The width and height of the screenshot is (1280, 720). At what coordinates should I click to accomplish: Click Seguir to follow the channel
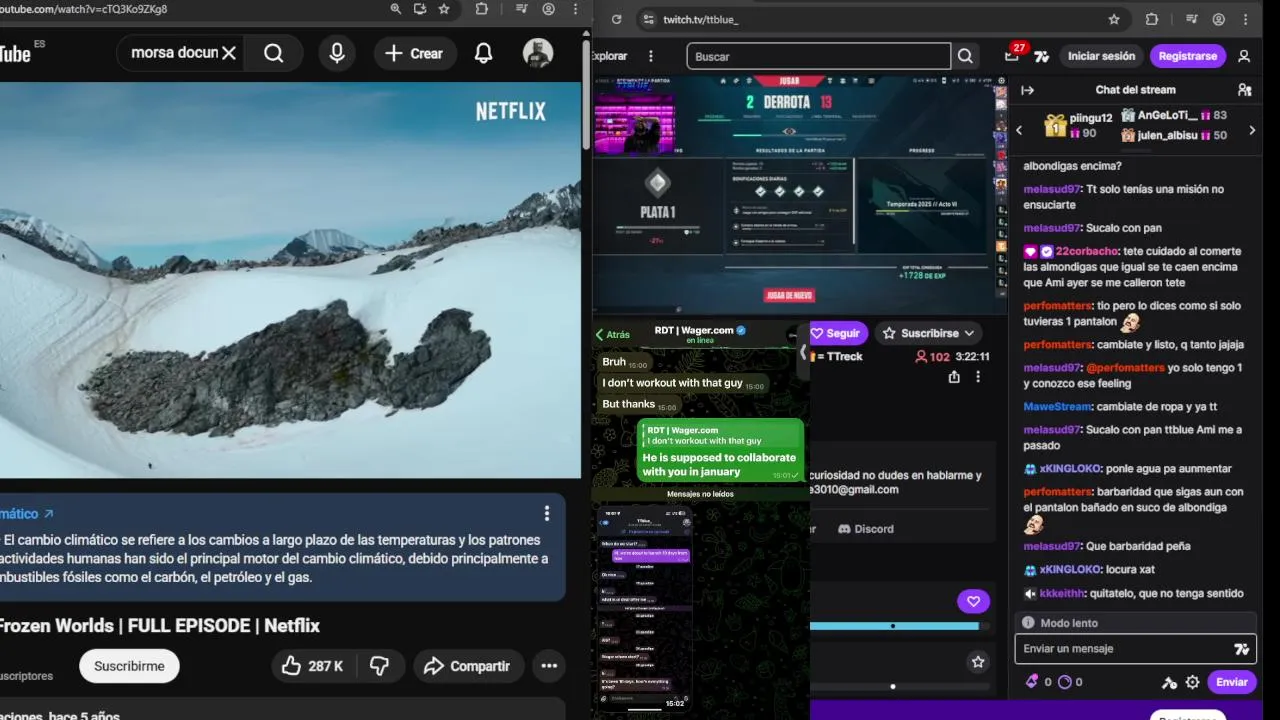(837, 333)
